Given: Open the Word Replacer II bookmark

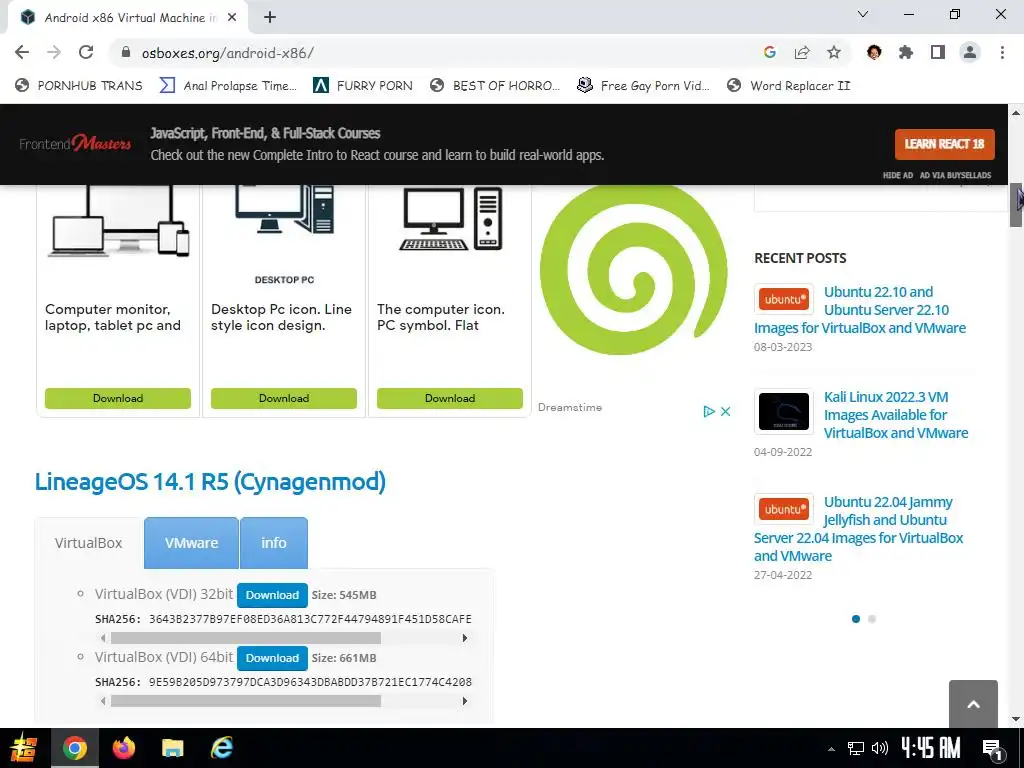Looking at the screenshot, I should 789,86.
